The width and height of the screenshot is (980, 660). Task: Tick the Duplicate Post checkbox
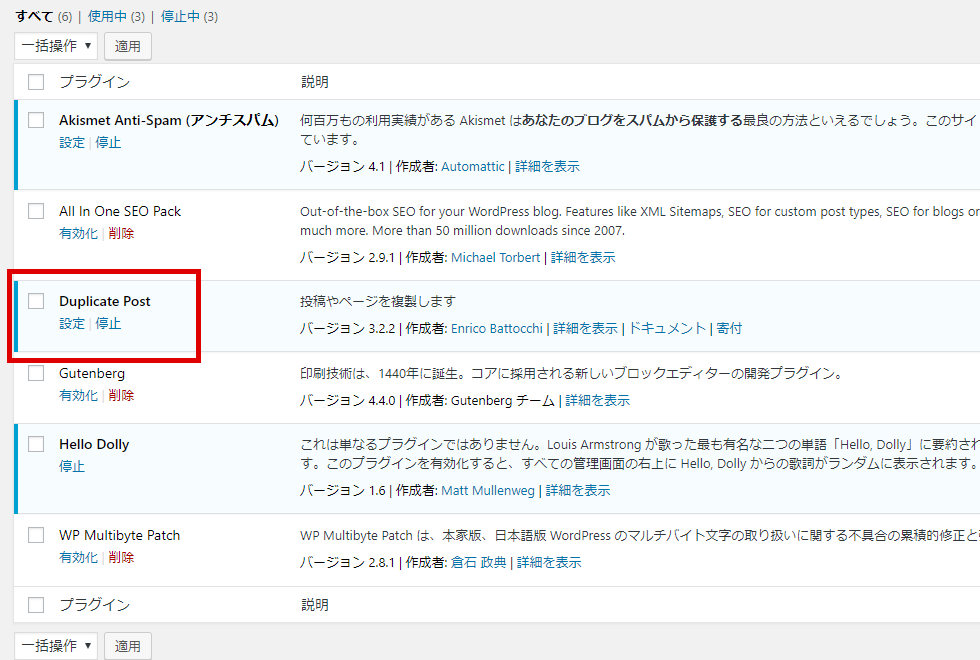tap(36, 301)
